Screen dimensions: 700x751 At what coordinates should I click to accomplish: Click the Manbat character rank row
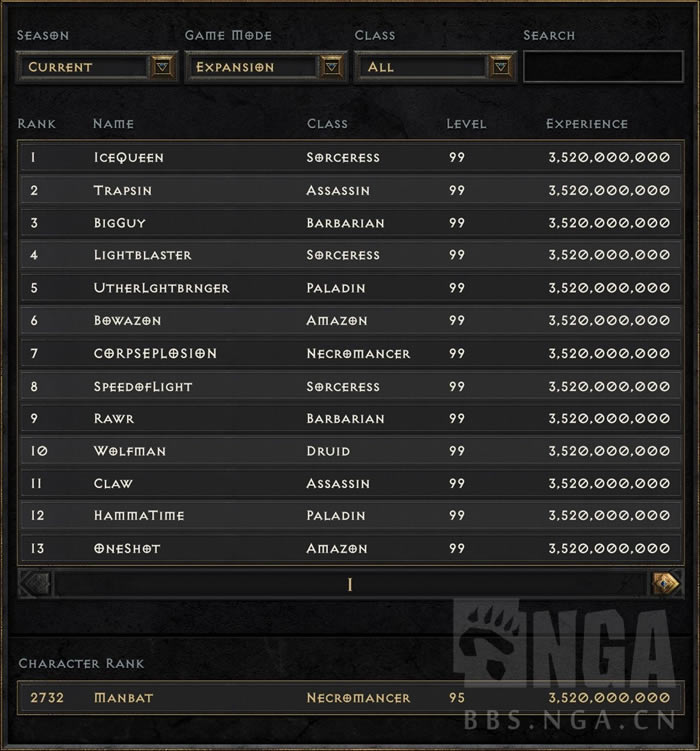pos(349,697)
